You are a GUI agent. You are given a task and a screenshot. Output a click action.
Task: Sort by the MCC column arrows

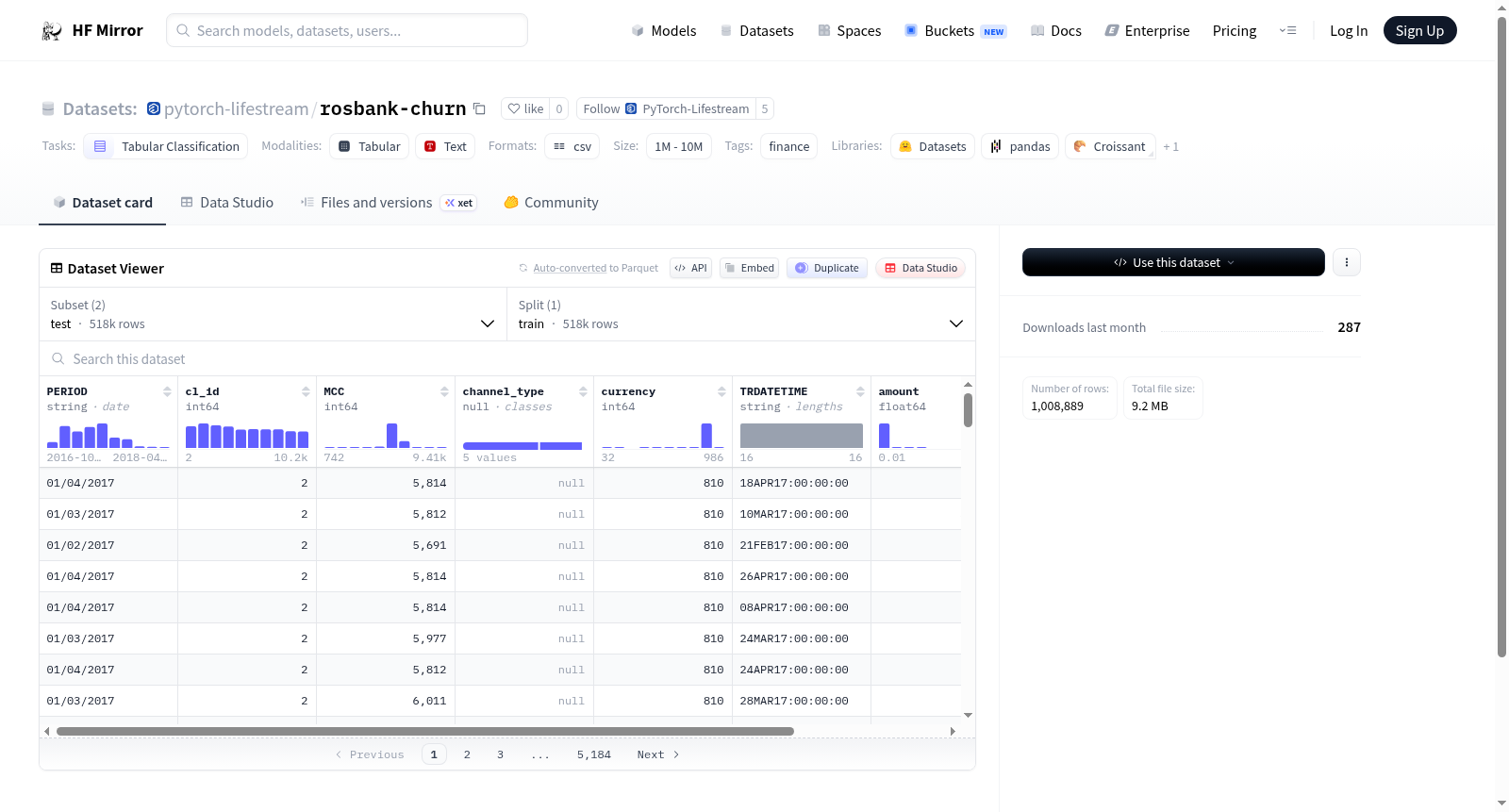click(x=444, y=391)
